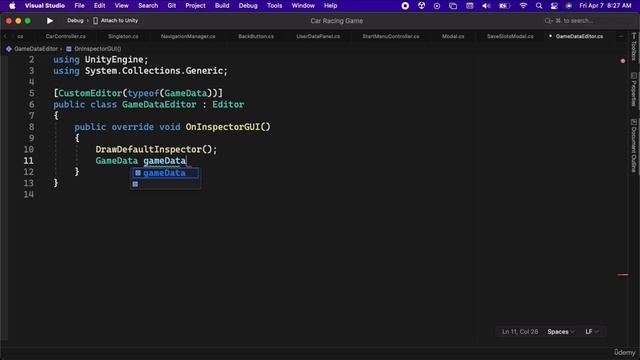Click the OnInspectorGUI method name on line 8
Image resolution: width=640 pixels, height=360 pixels.
(x=222, y=127)
